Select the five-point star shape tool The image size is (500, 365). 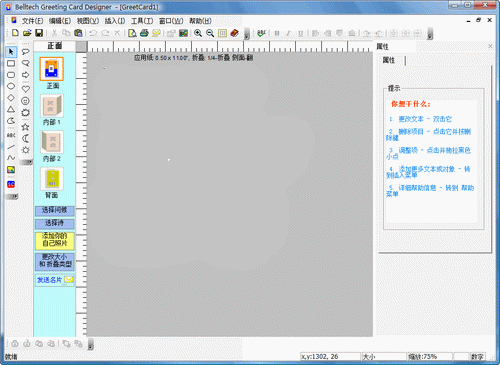[25, 127]
